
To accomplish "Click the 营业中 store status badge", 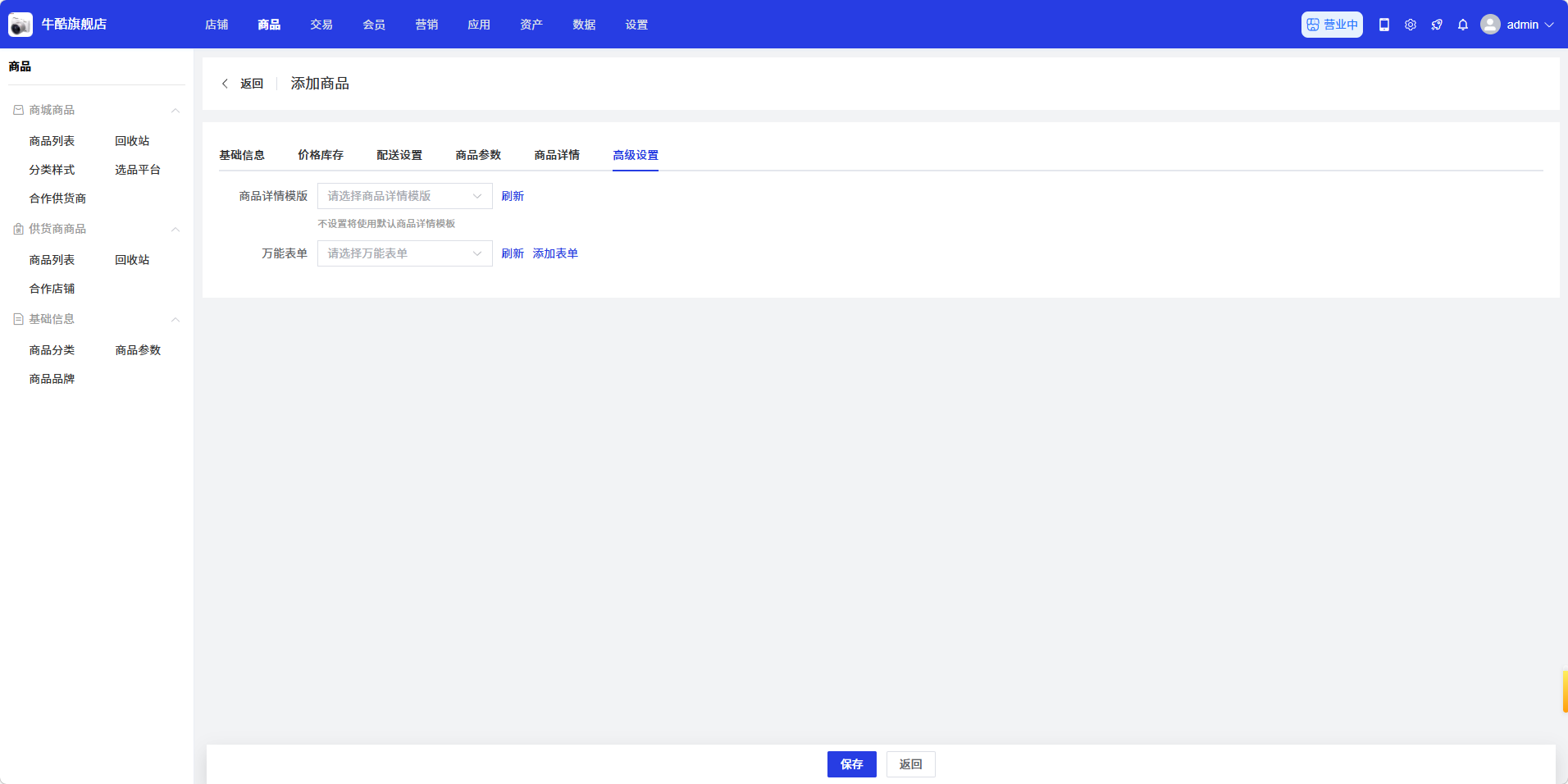I will (1332, 25).
